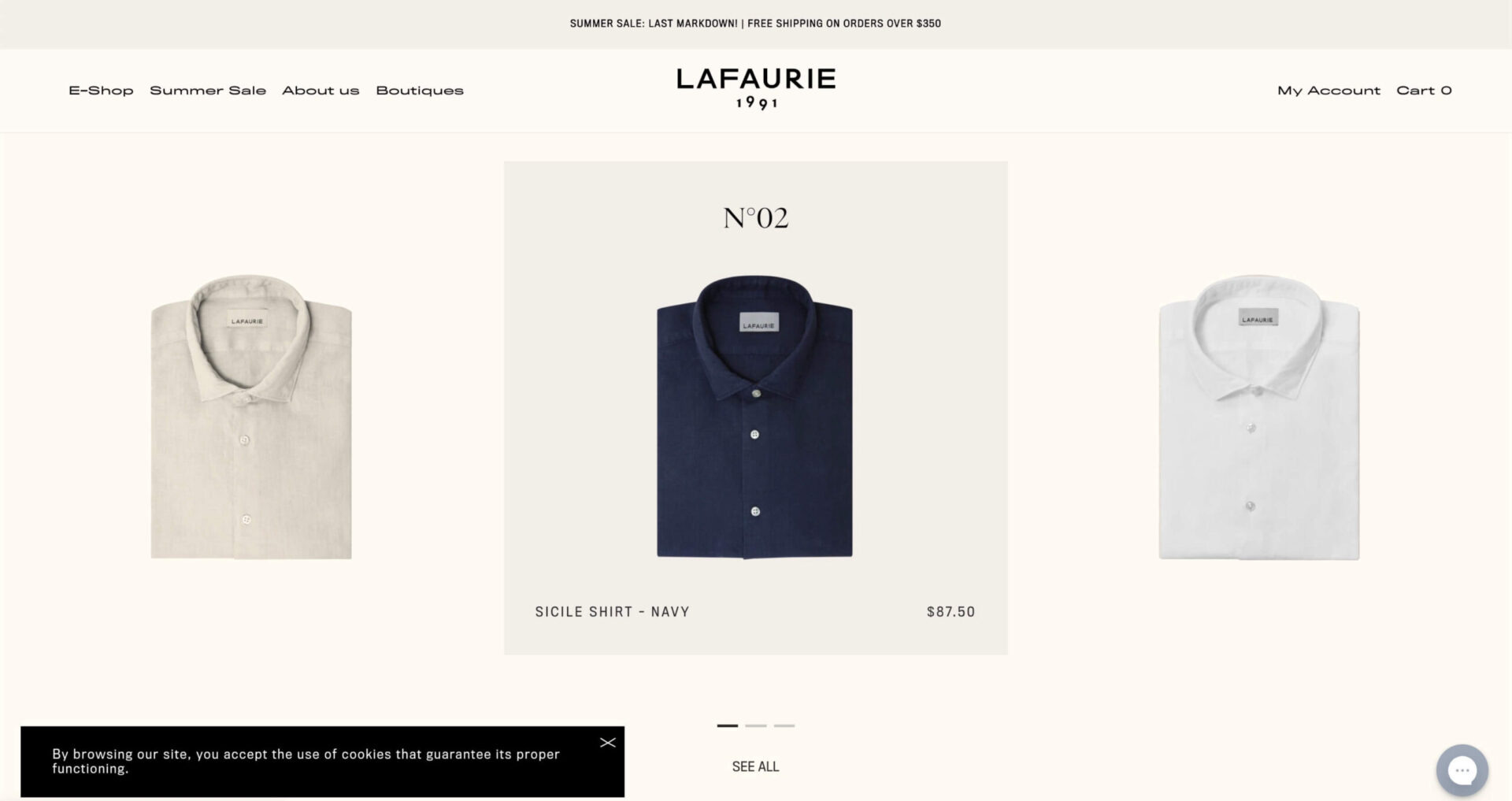The width and height of the screenshot is (1512, 801).
Task: Go to the About us page
Action: coord(321,91)
